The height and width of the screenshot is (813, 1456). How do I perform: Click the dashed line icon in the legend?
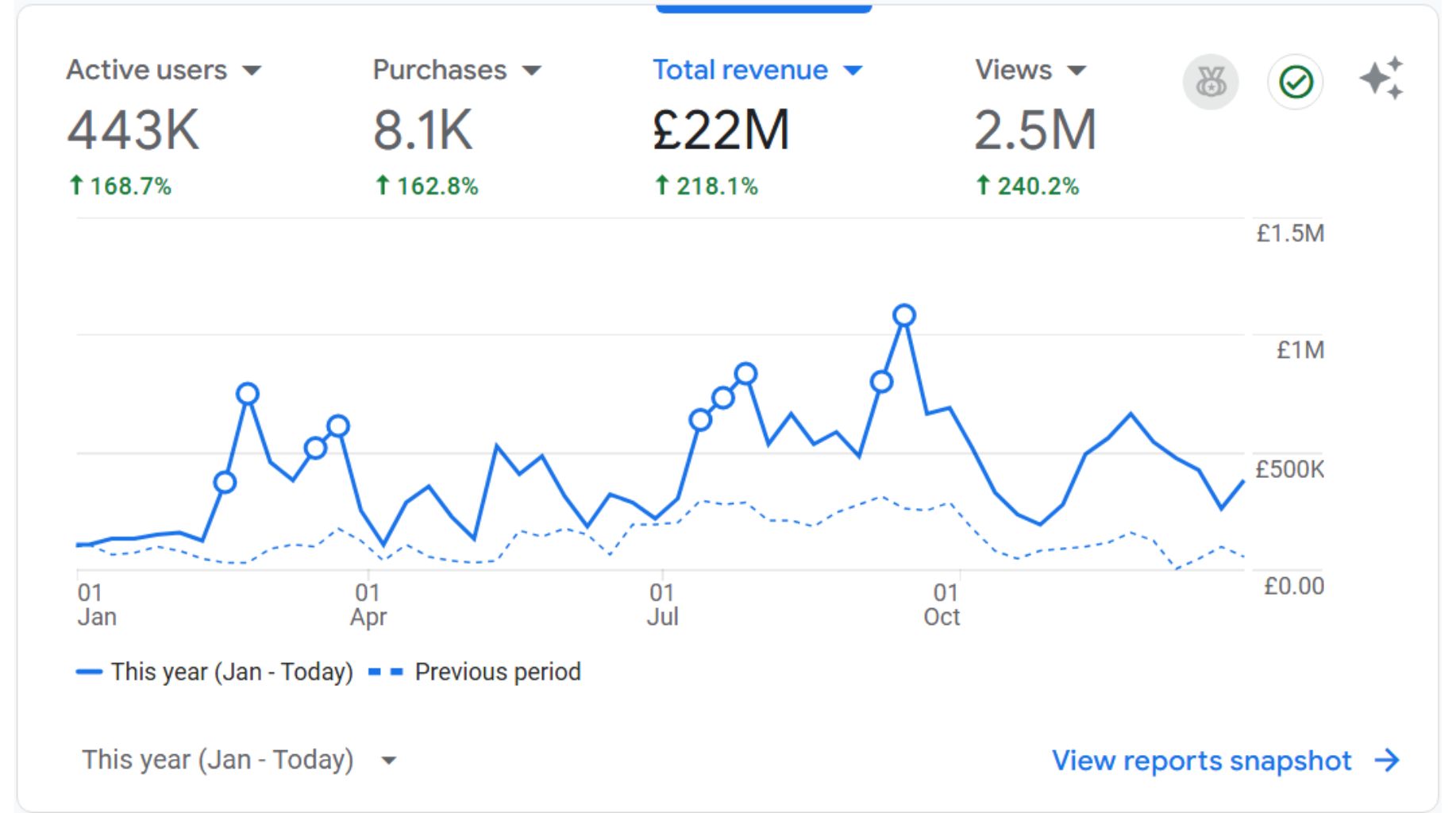386,672
